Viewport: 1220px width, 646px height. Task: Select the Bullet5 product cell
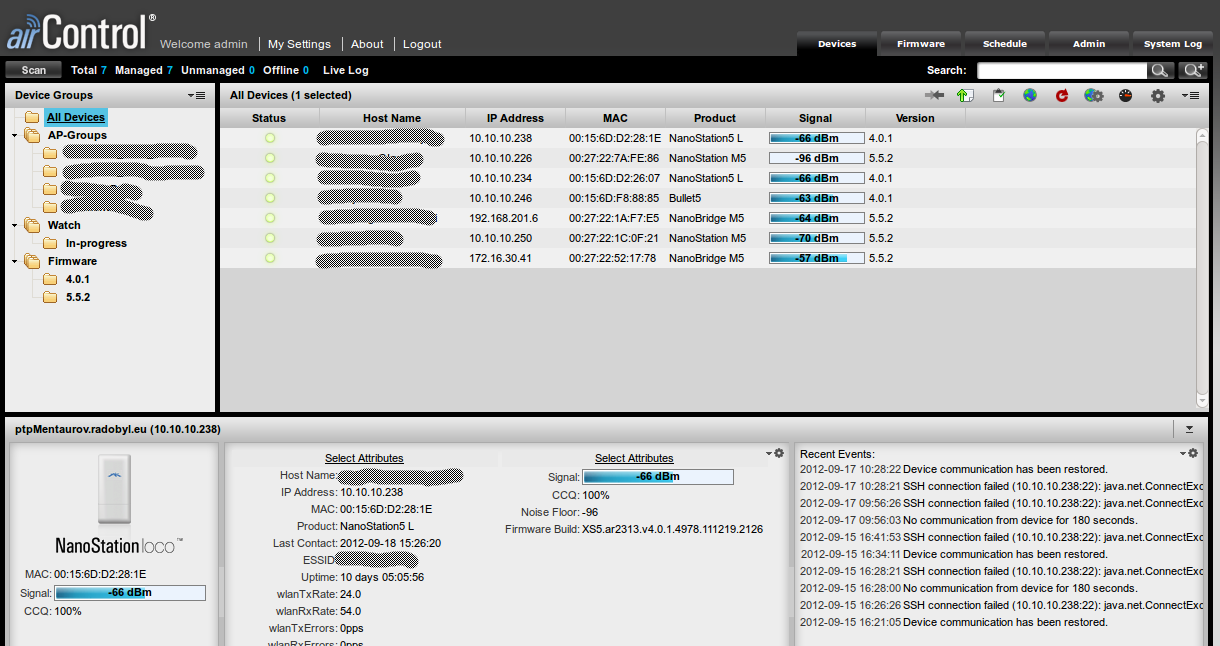click(685, 198)
